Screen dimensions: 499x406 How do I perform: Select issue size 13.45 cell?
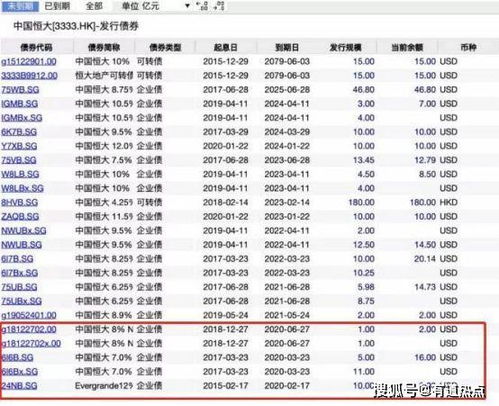[x=364, y=160]
